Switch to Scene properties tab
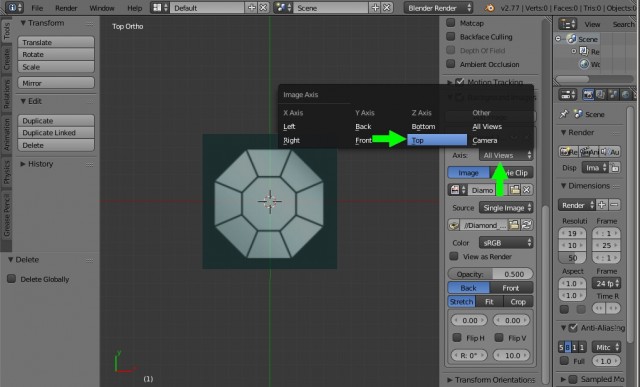Viewport: 640px width, 387px height. pos(613,95)
